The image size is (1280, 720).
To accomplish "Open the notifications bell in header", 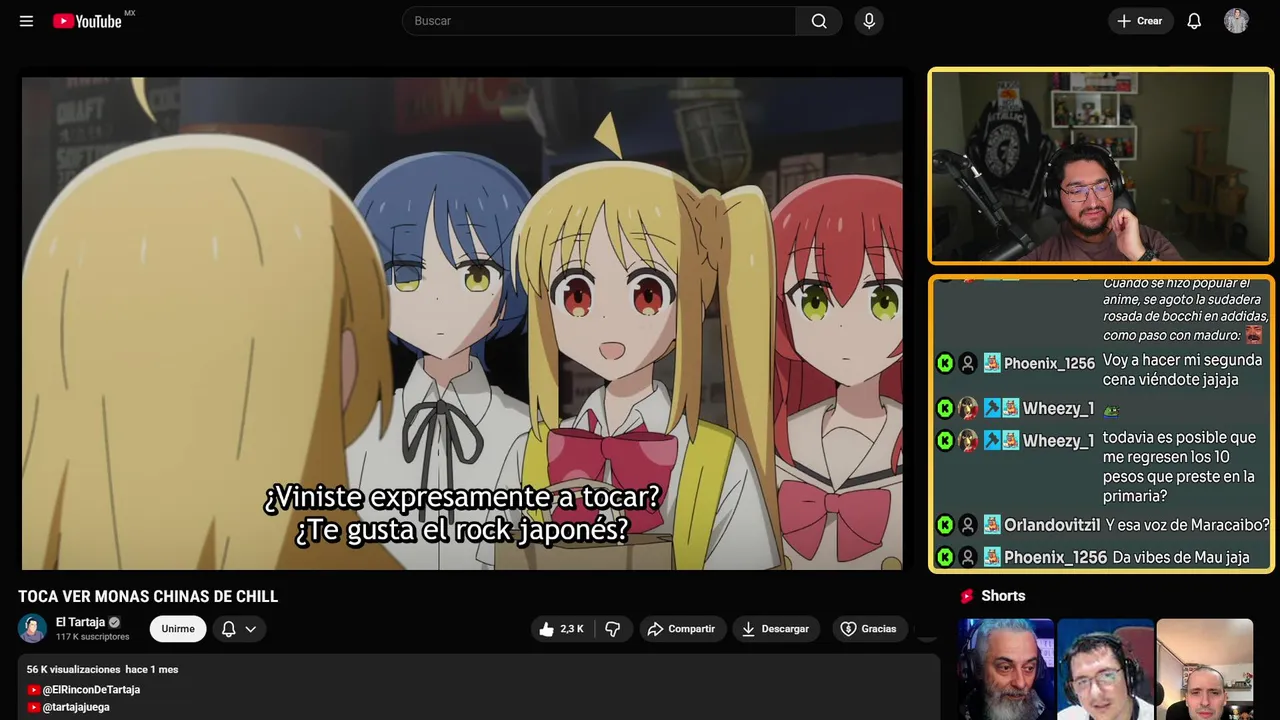I will click(x=1194, y=21).
